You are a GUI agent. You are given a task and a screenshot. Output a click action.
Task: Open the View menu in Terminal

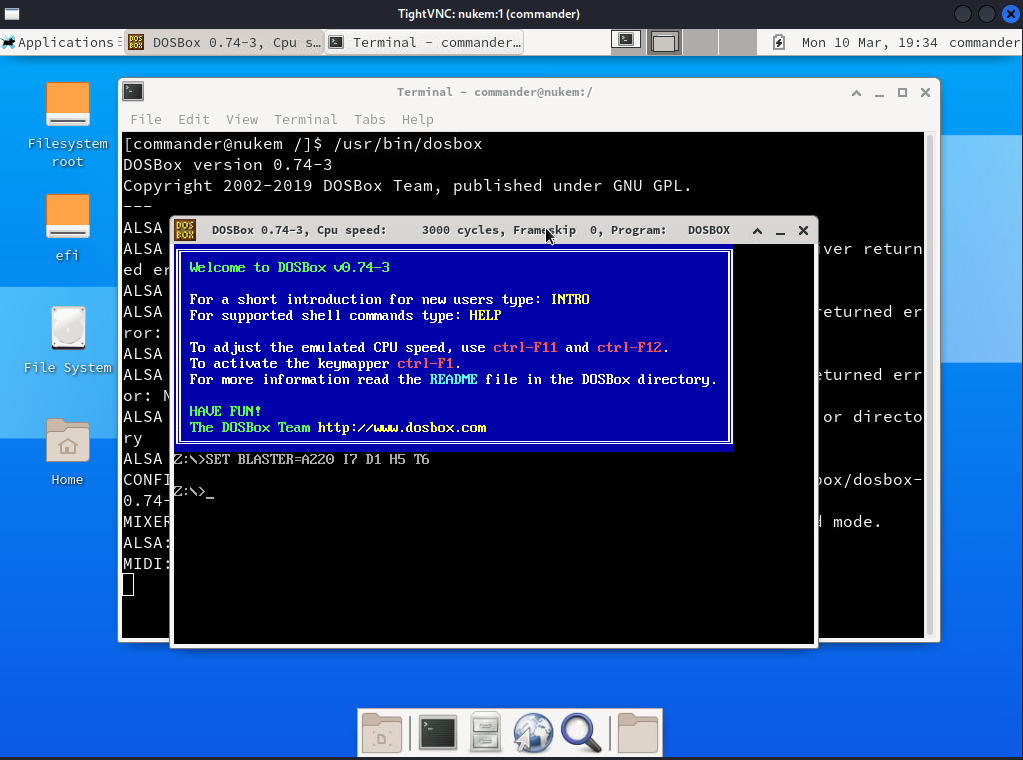coord(242,119)
